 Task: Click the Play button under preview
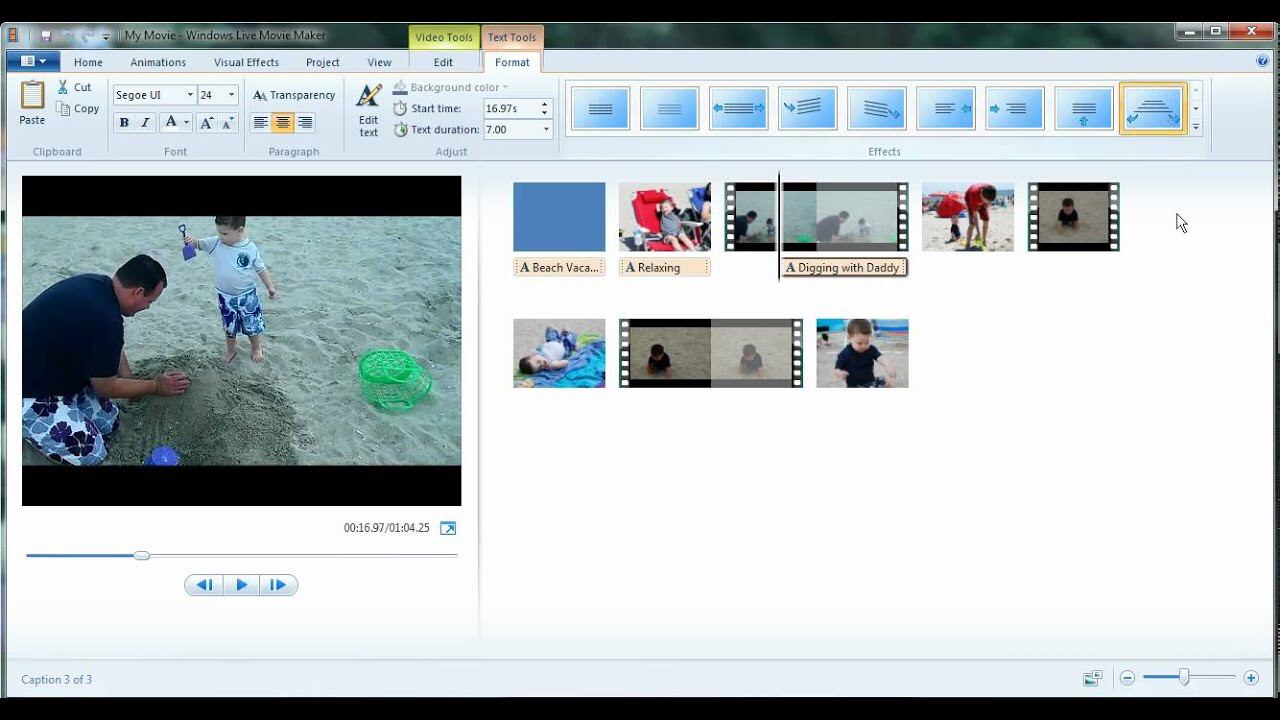tap(241, 585)
